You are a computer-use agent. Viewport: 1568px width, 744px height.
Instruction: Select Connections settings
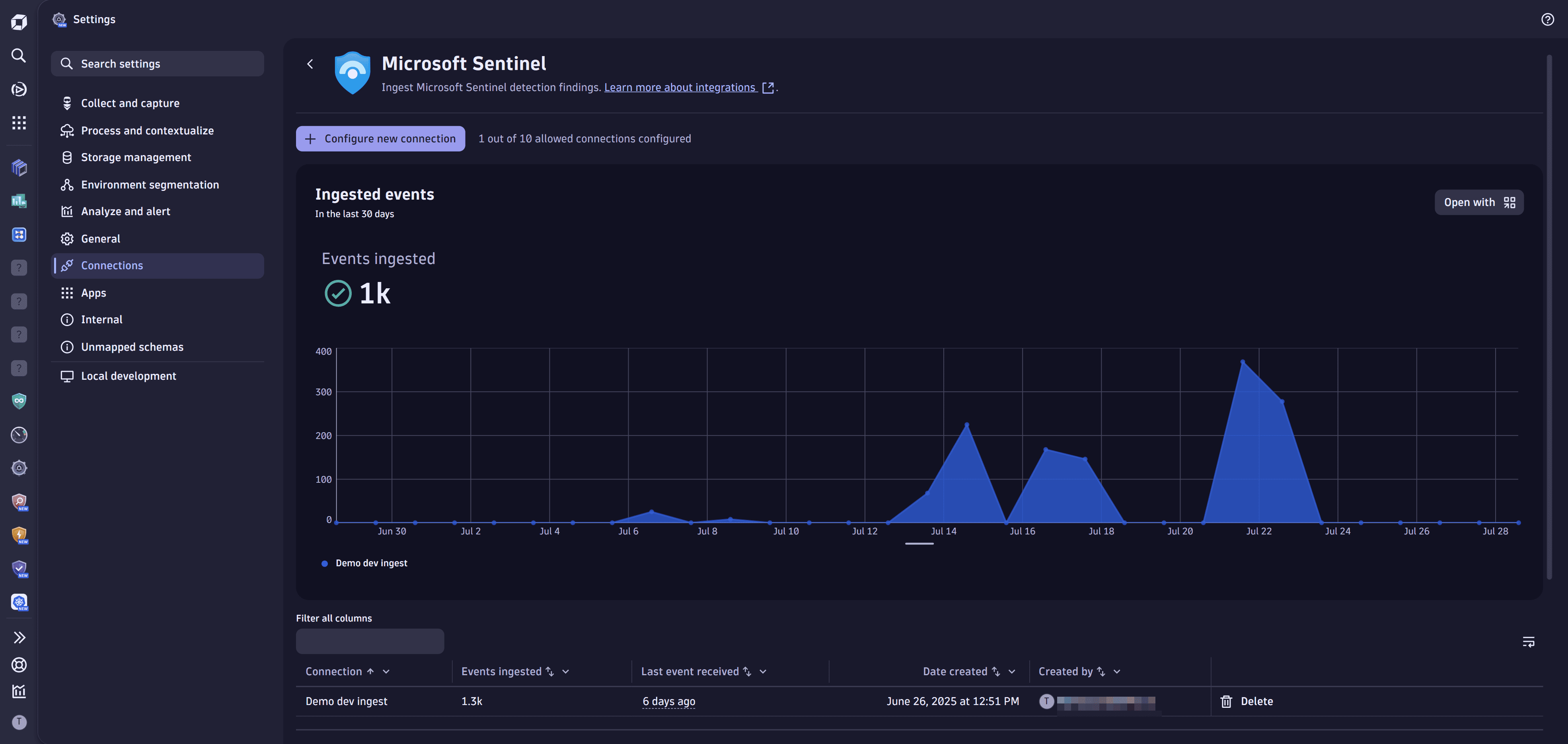[x=157, y=265]
